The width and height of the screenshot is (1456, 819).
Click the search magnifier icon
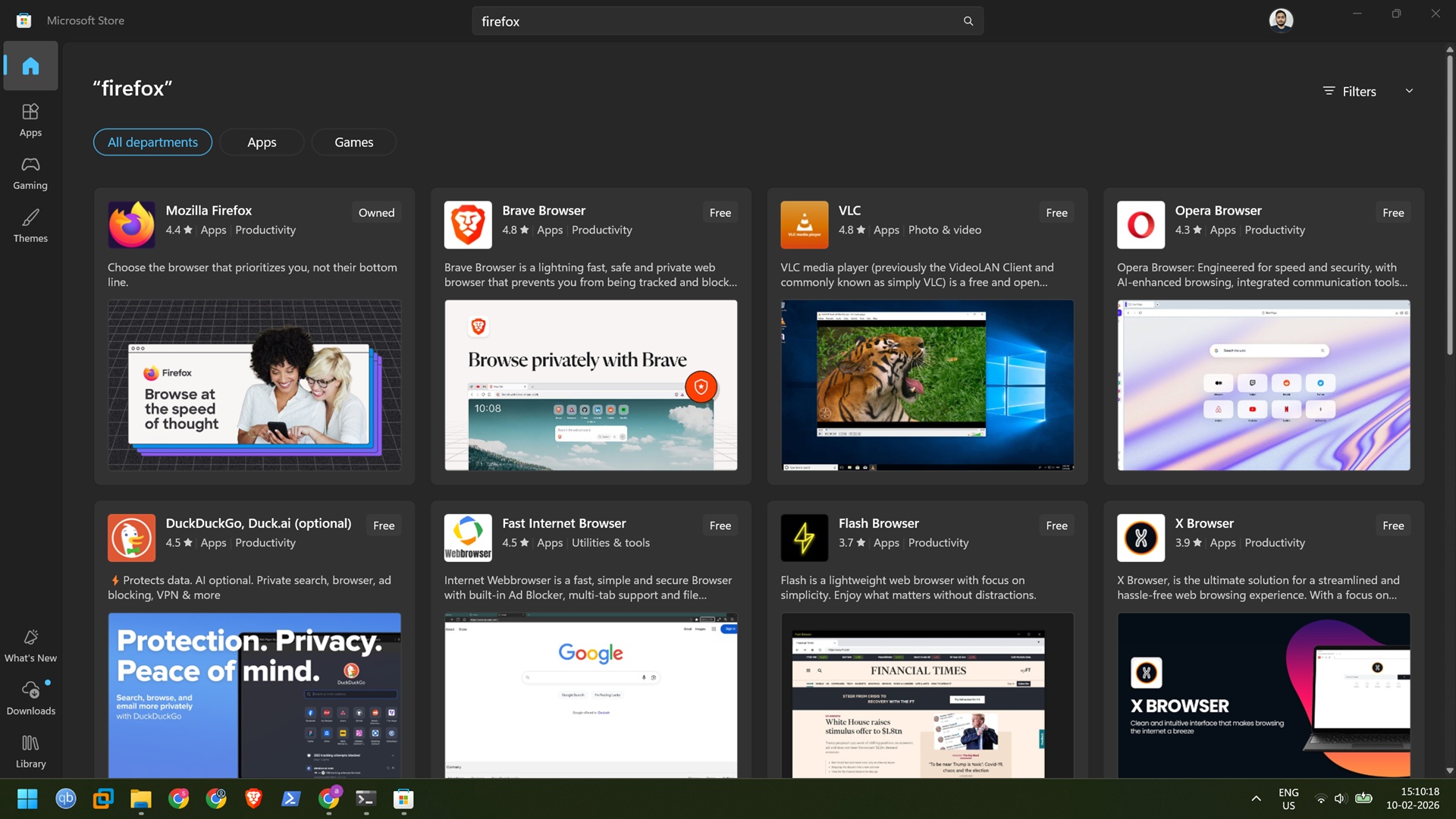point(968,20)
